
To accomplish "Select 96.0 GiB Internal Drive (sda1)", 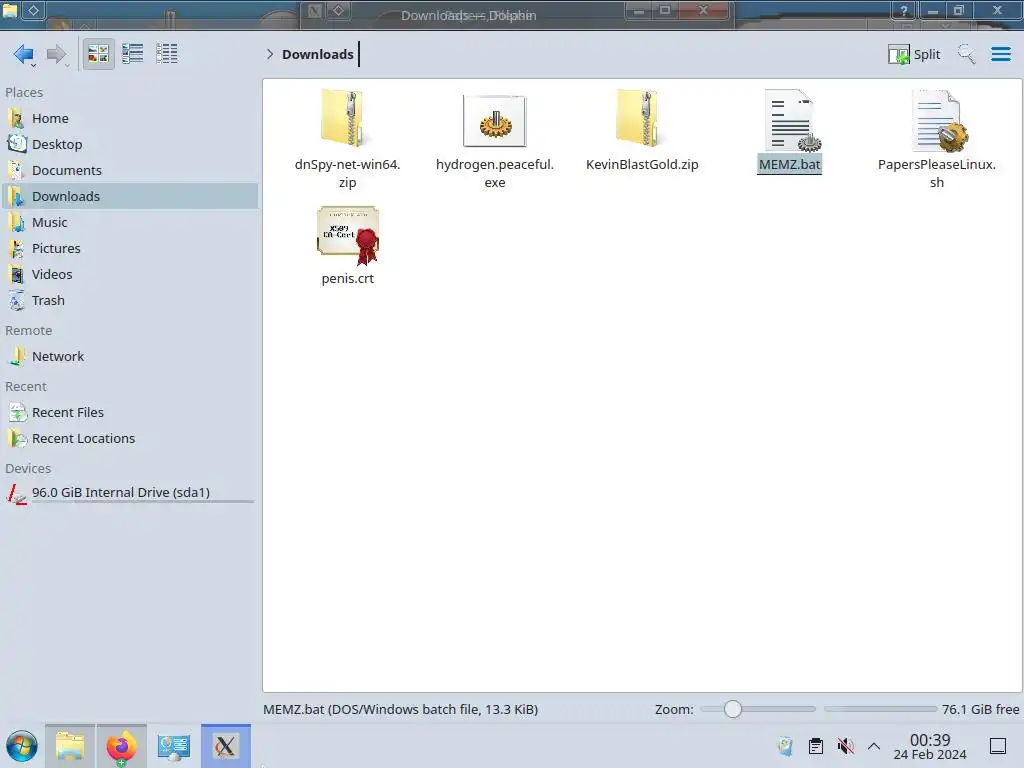I will pos(129,493).
